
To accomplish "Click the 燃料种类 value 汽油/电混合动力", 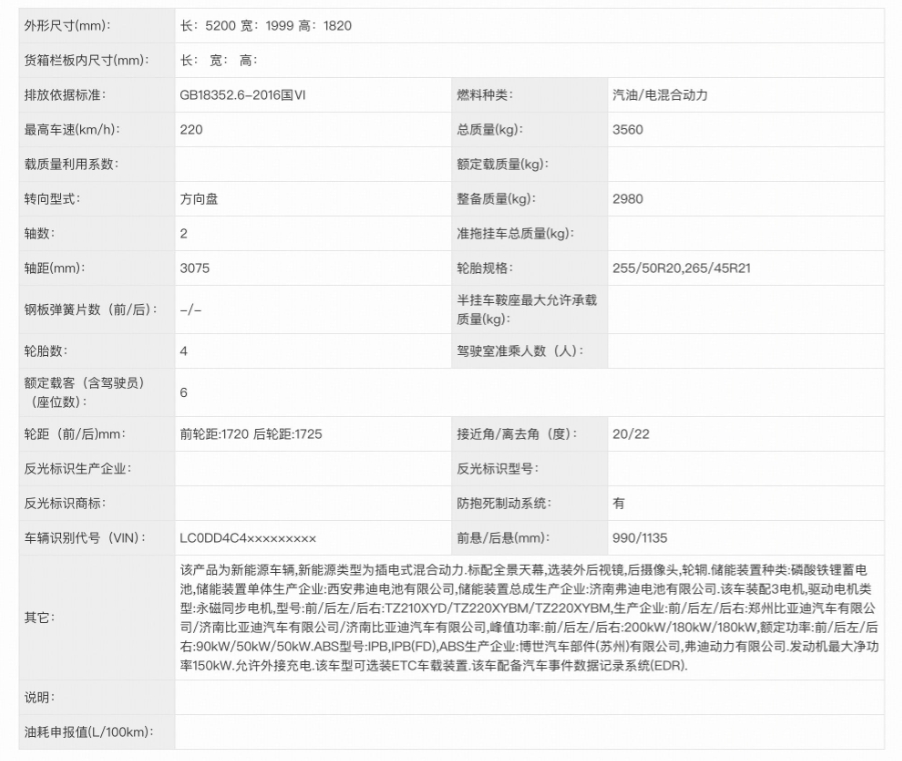I will pyautogui.click(x=660, y=95).
